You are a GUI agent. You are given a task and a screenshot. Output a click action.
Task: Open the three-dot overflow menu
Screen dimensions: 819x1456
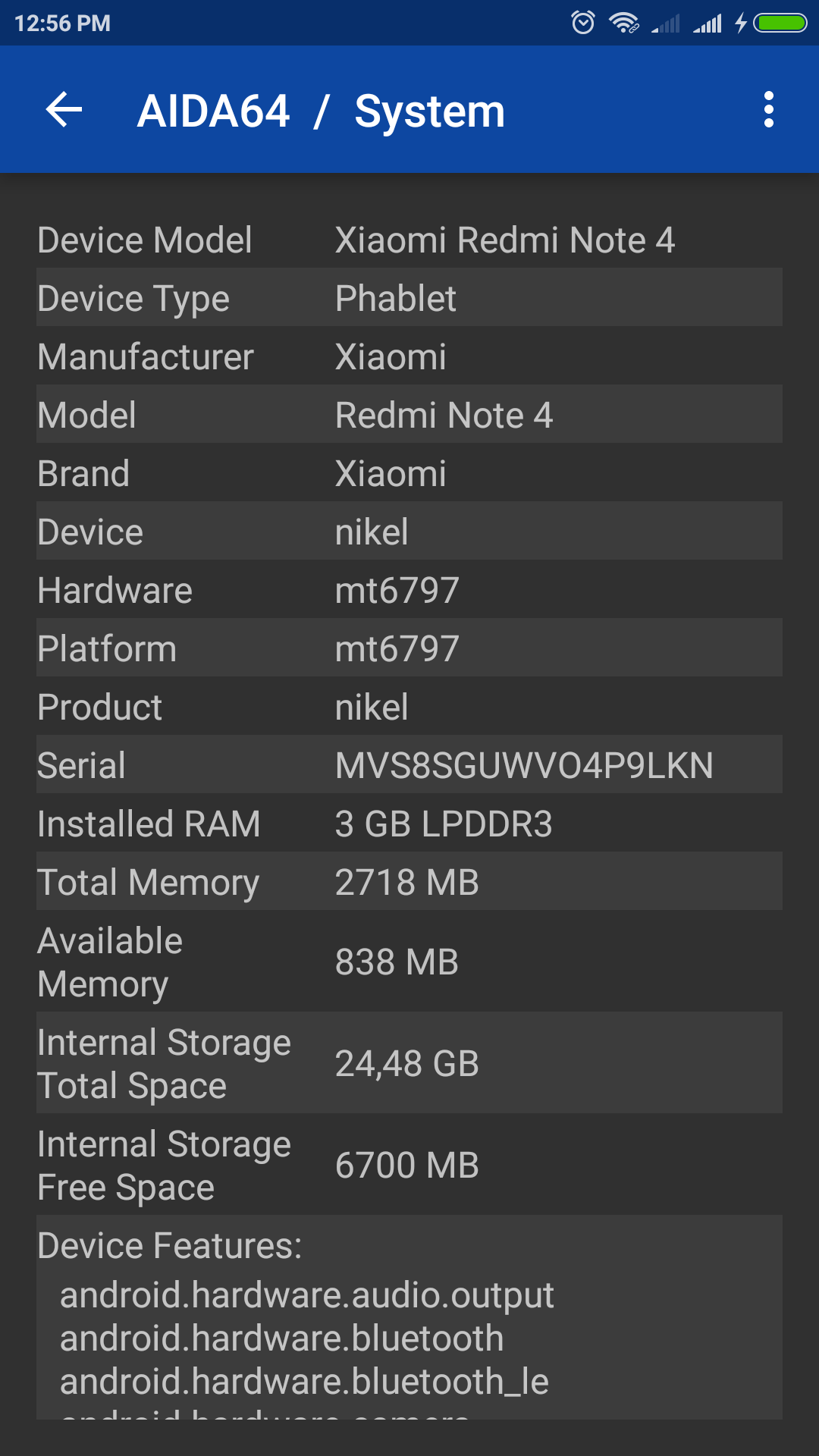point(768,110)
